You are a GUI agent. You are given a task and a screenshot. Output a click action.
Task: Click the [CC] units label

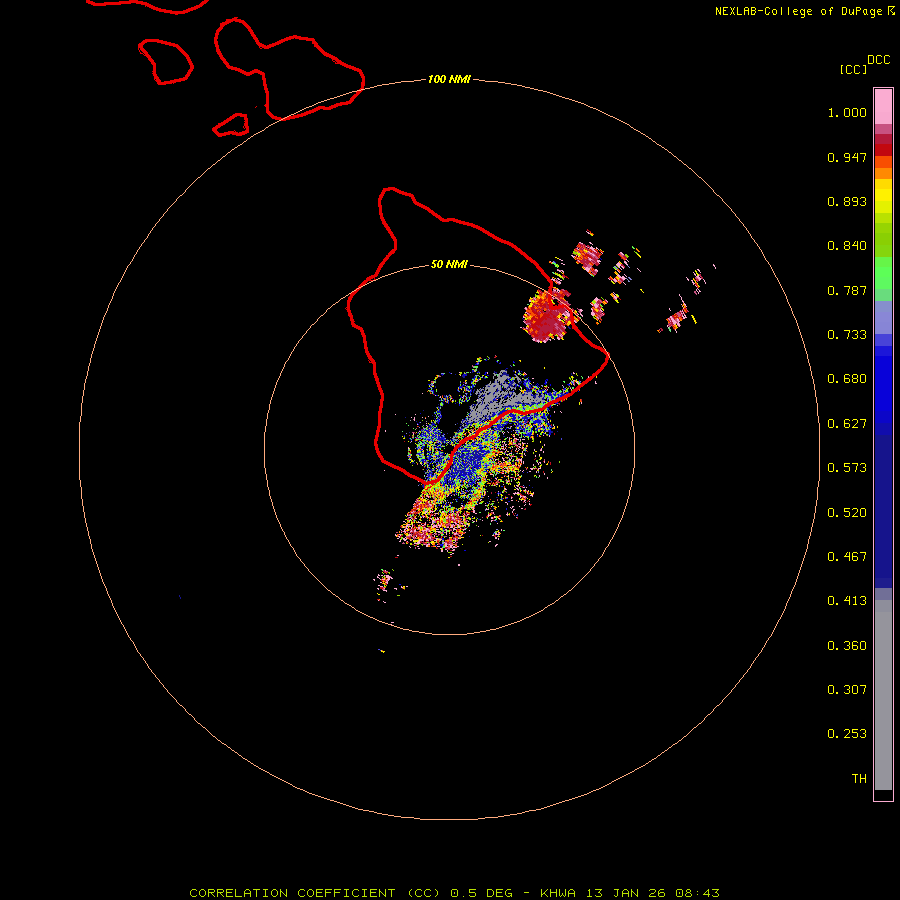click(x=853, y=69)
